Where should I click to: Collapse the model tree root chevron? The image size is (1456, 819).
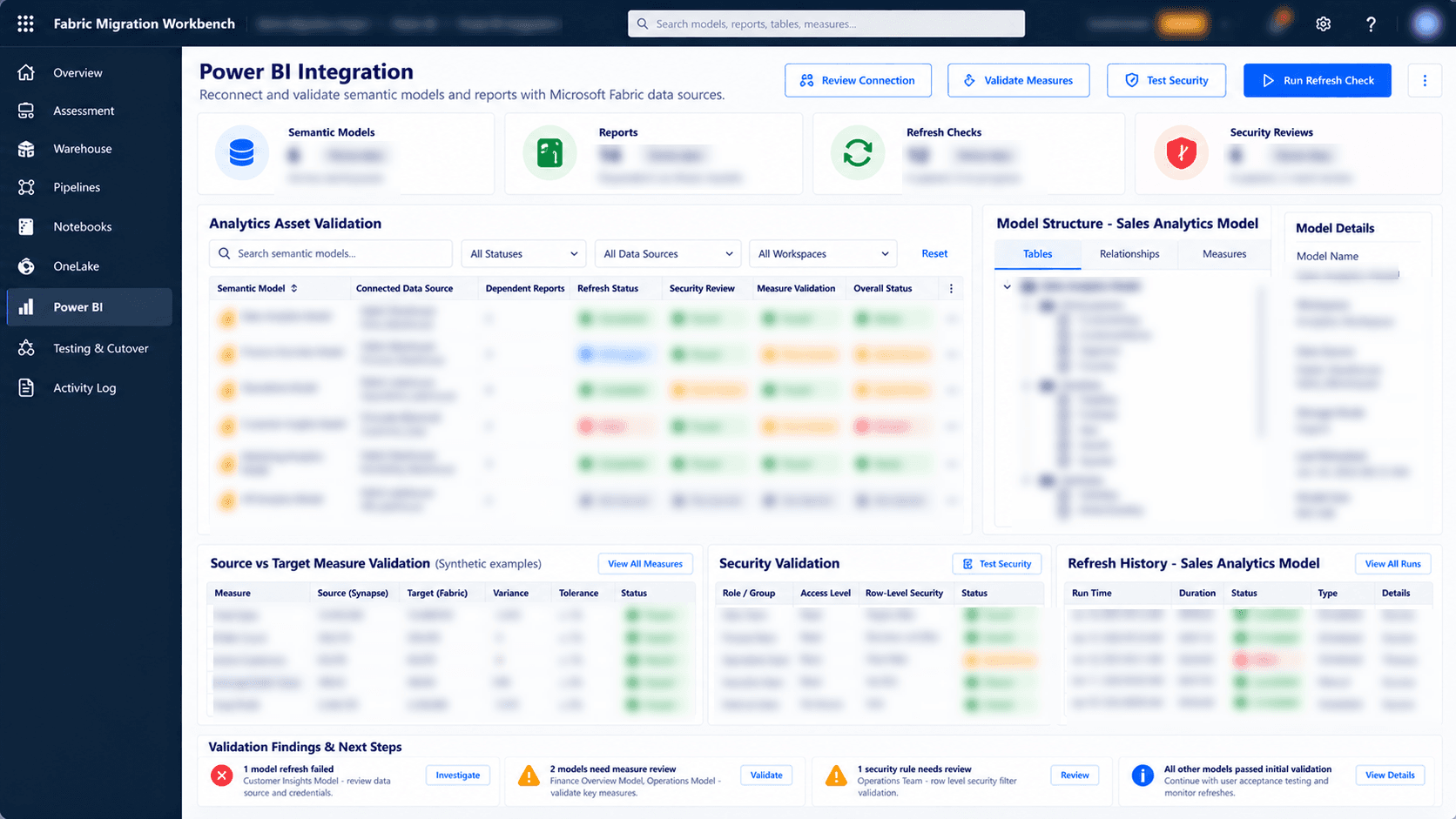click(1008, 286)
